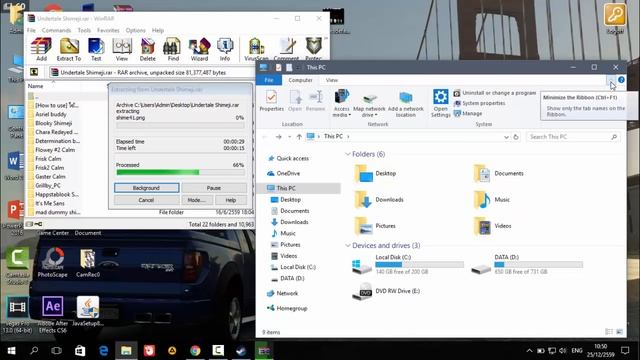
Task: Open Microsoft Edge from the taskbar
Action: [x=103, y=351]
